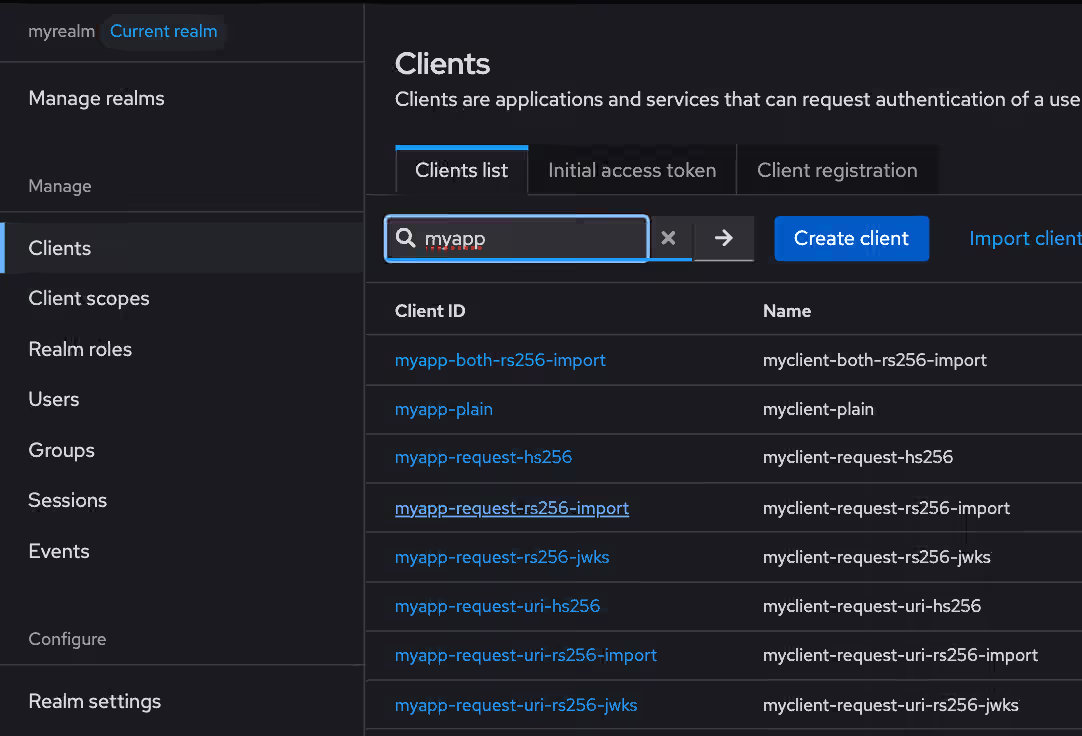Open the myapp-both-rs256-import client
The width and height of the screenshot is (1082, 736).
[500, 360]
